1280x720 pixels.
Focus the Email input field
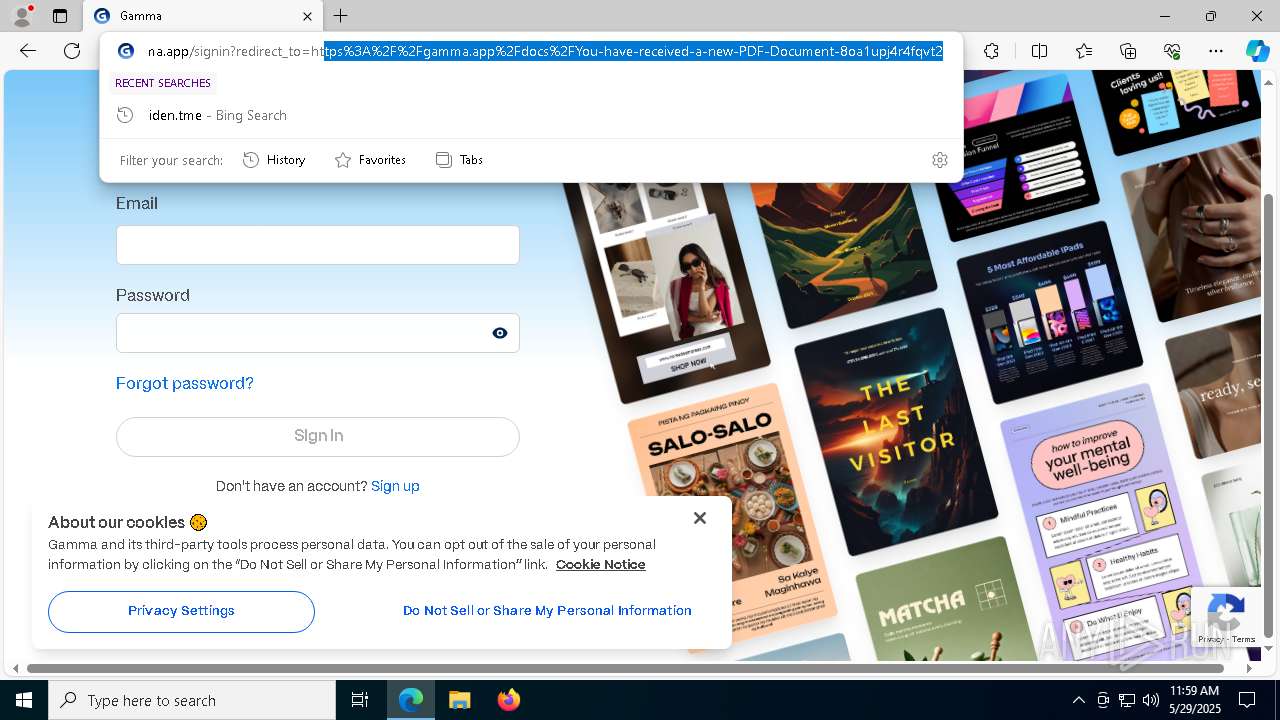[x=317, y=245]
